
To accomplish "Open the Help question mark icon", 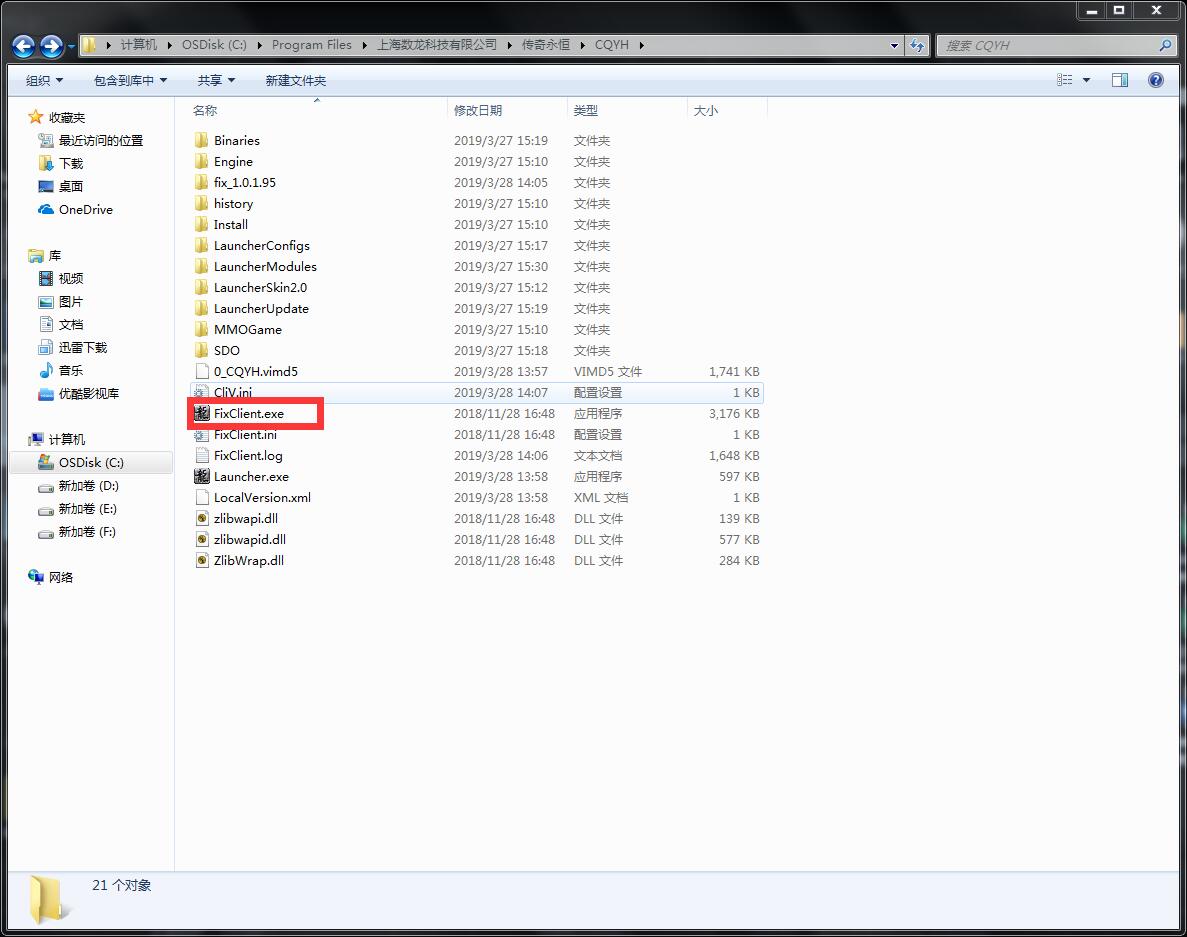I will click(1156, 80).
